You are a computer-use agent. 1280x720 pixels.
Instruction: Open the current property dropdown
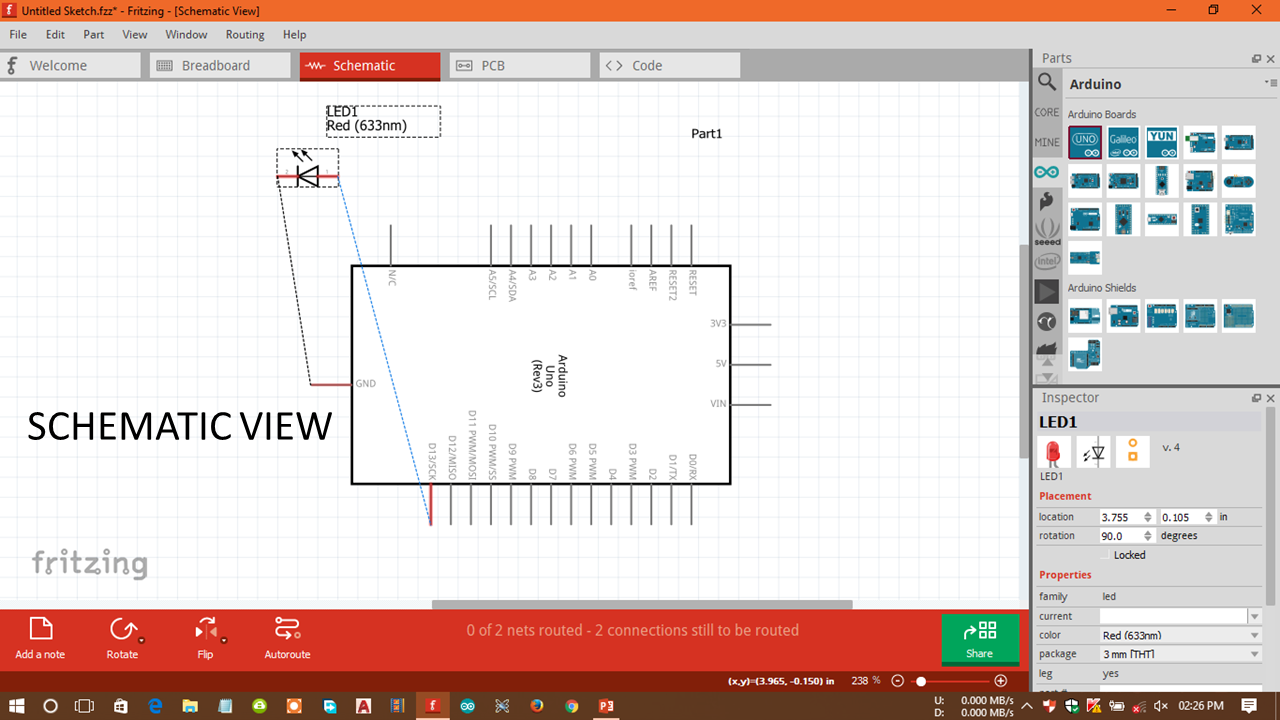(1253, 615)
